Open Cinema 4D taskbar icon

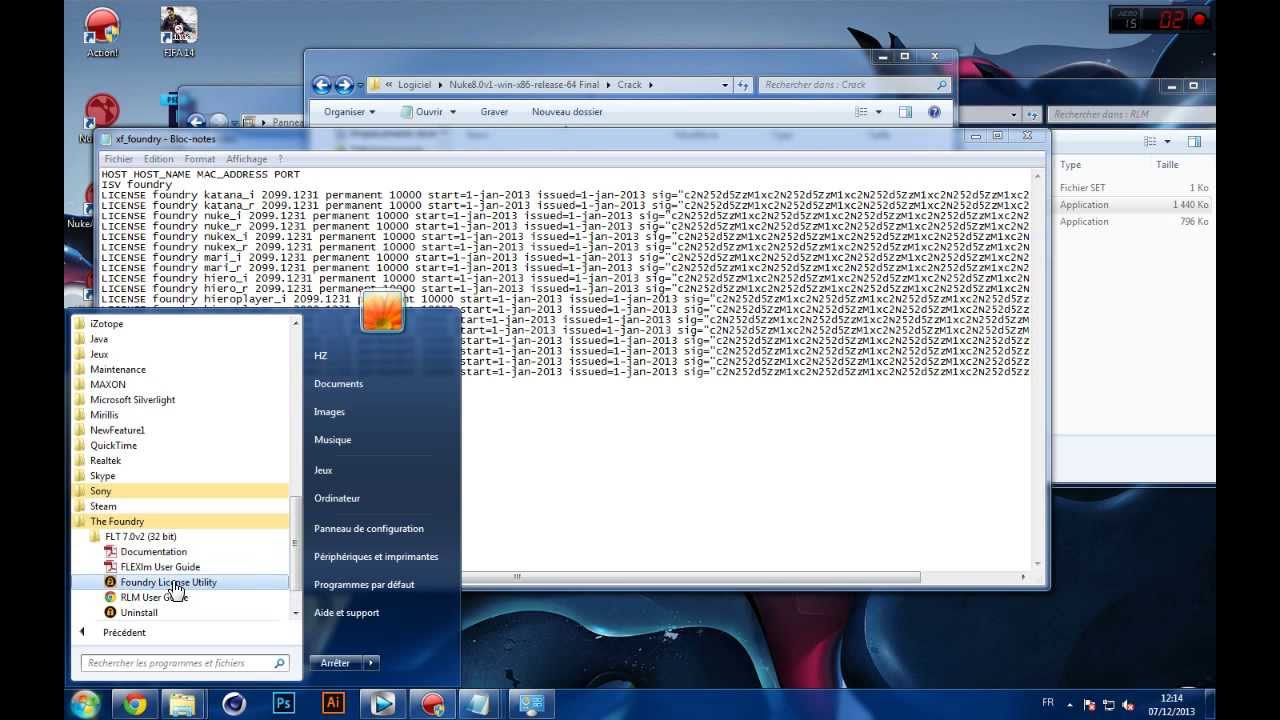click(x=234, y=704)
